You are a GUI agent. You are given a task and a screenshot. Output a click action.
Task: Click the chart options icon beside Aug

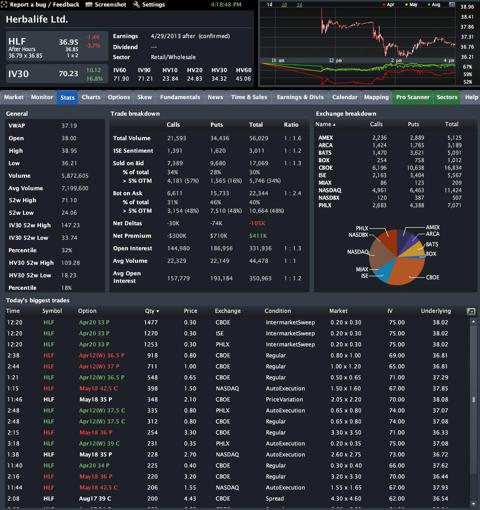(452, 5)
